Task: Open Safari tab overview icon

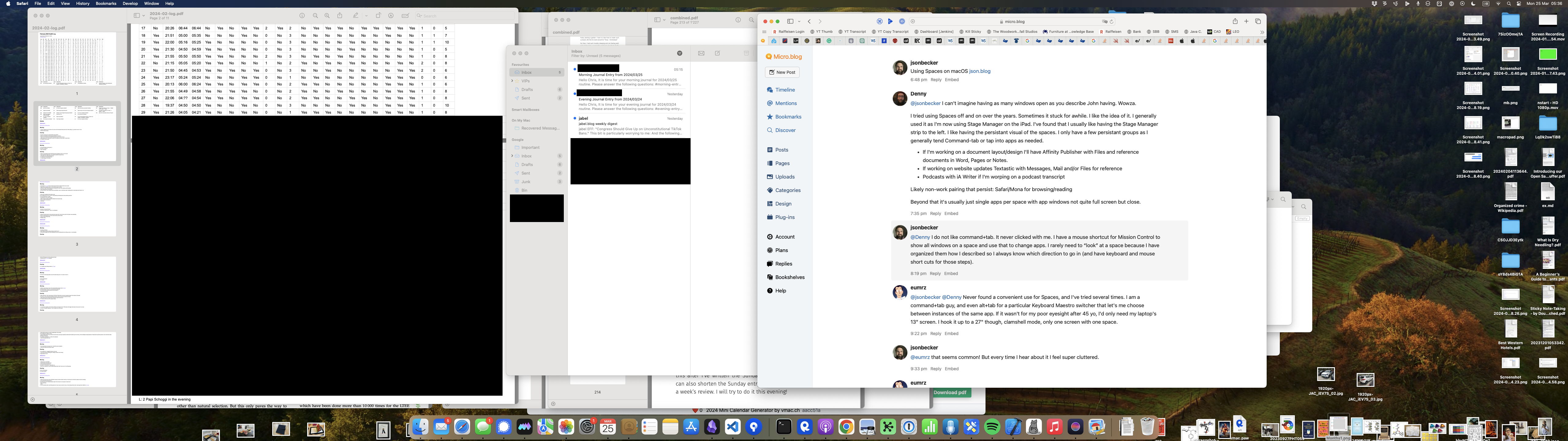Action: click(x=1257, y=21)
